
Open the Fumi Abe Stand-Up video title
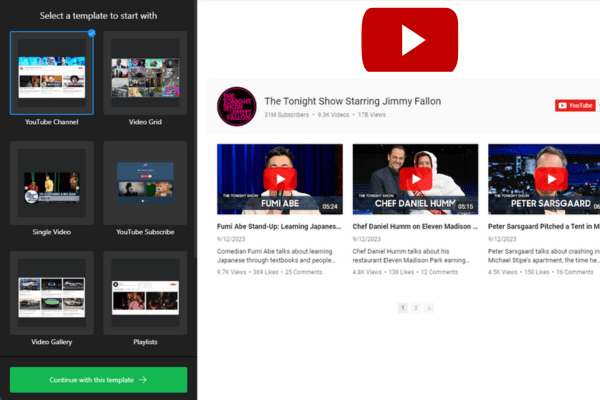pos(279,227)
